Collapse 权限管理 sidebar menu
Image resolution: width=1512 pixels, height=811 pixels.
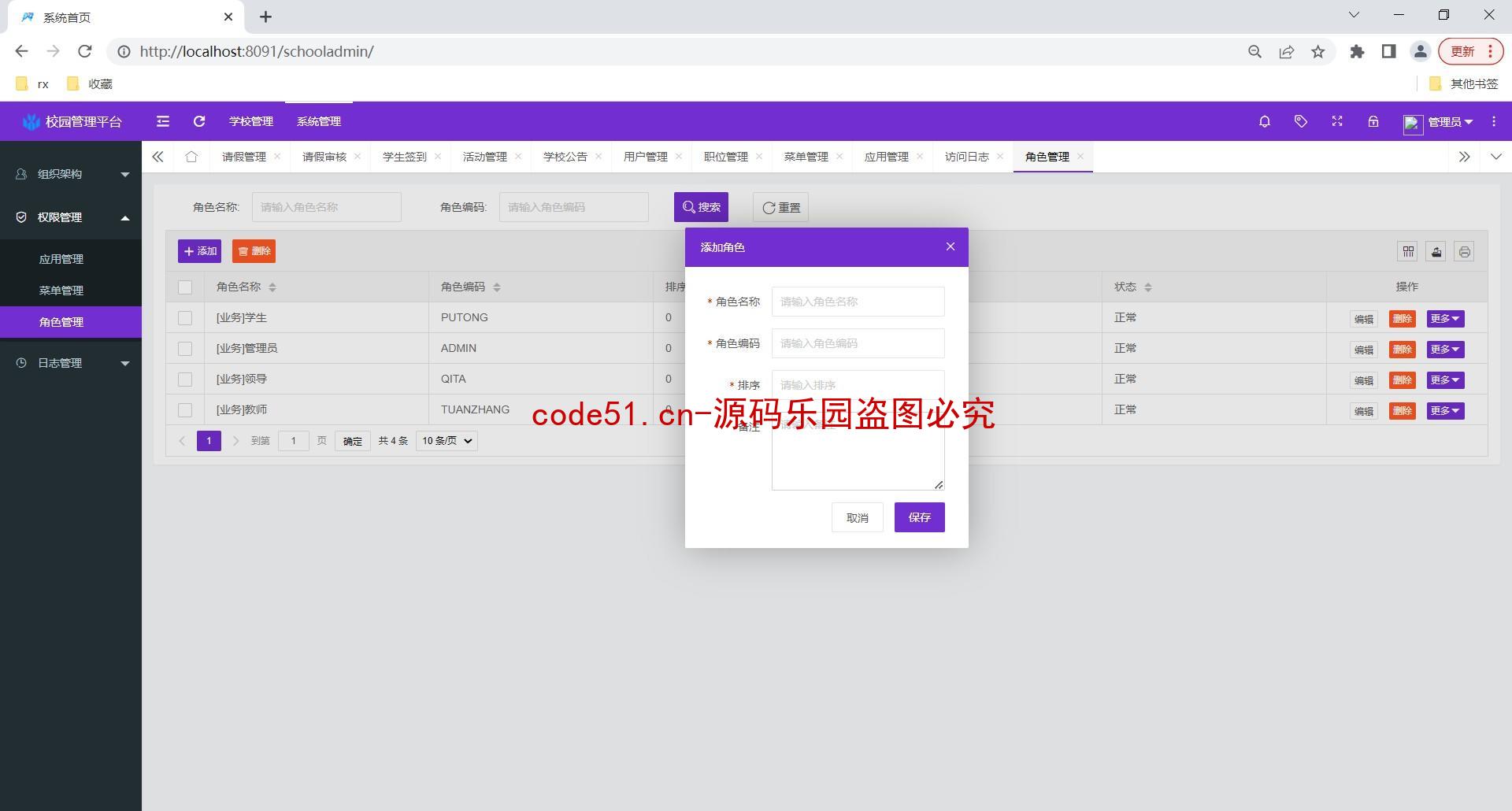pos(71,217)
